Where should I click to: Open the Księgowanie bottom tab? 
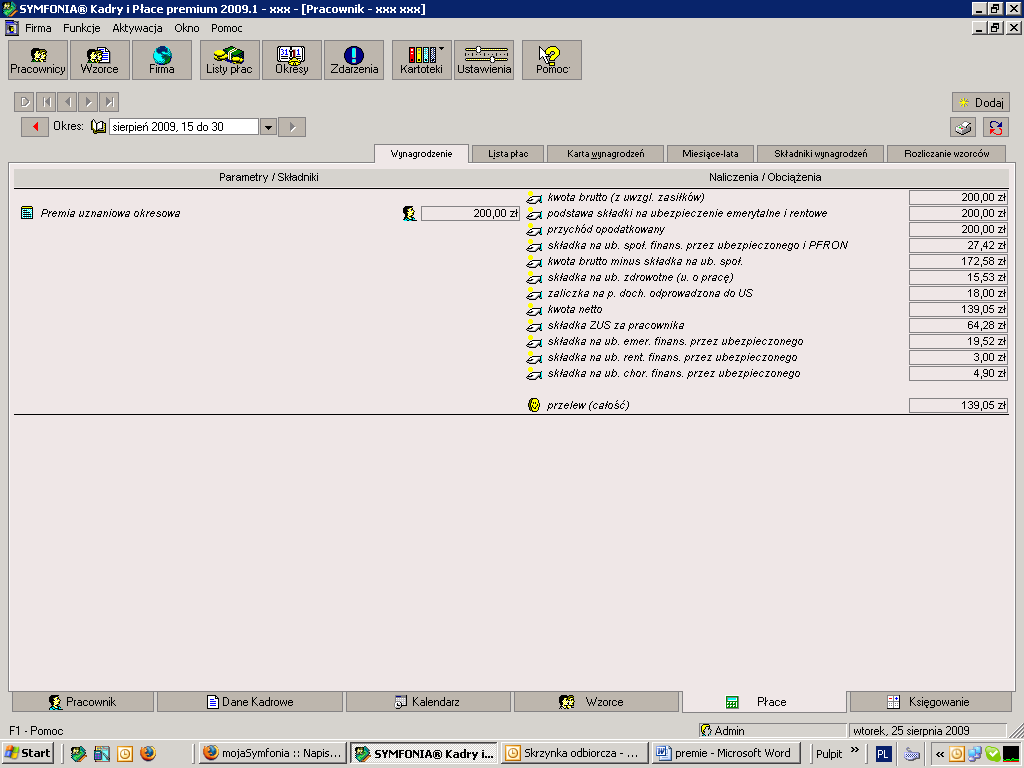pos(929,702)
